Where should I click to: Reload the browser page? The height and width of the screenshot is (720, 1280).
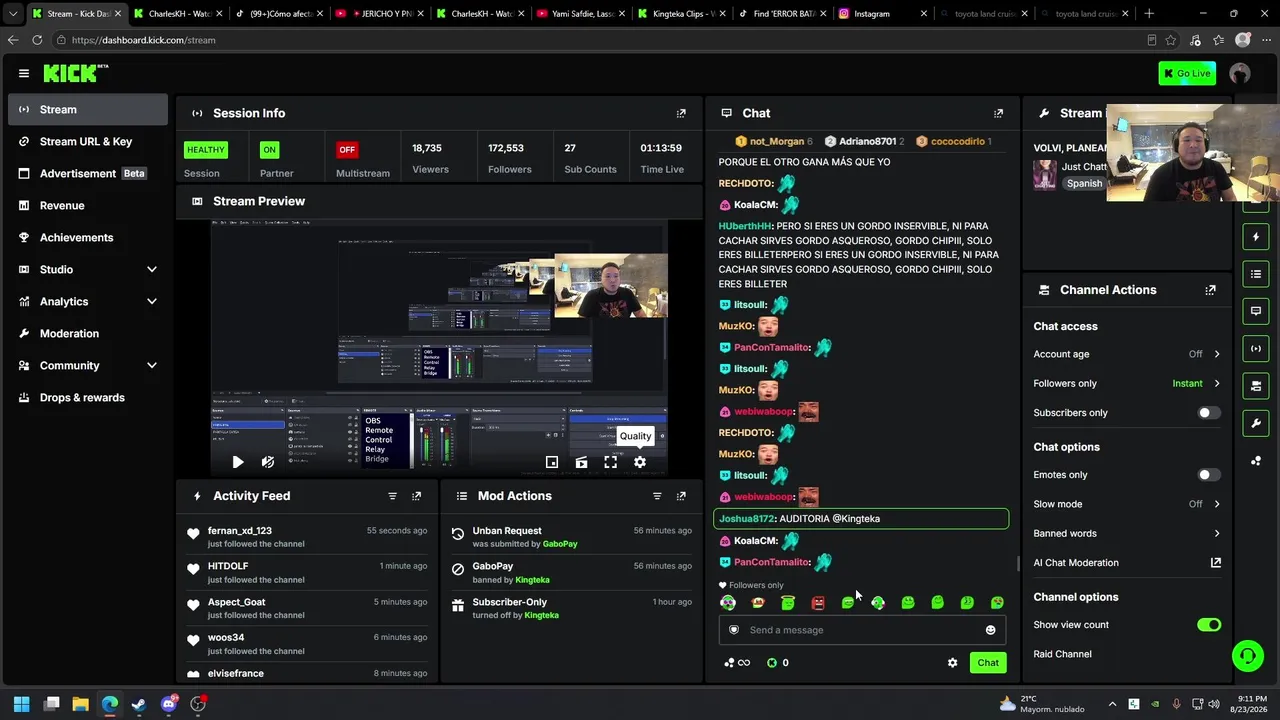pos(37,40)
